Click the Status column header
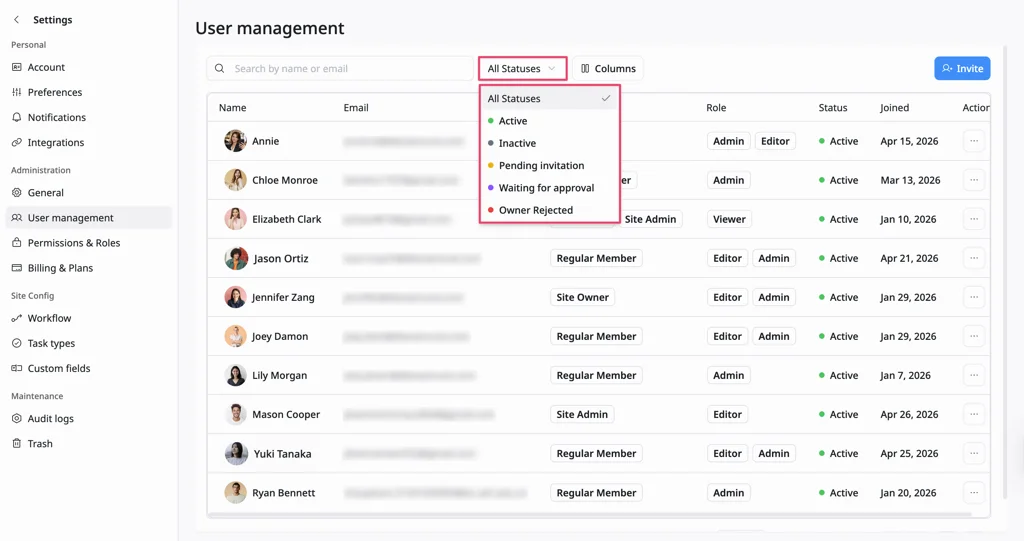 pyautogui.click(x=833, y=108)
